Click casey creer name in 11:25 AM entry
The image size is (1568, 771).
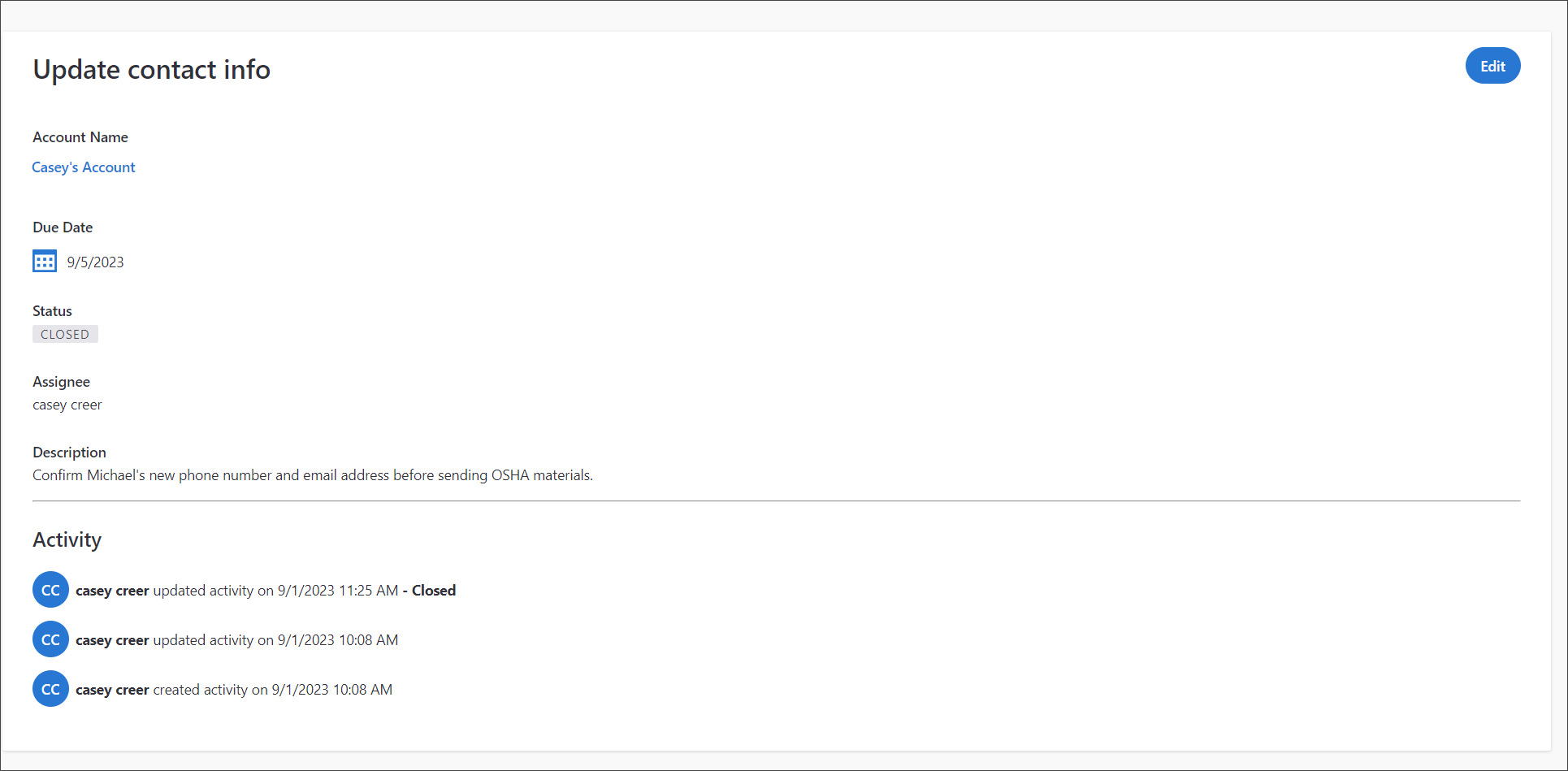click(x=112, y=591)
